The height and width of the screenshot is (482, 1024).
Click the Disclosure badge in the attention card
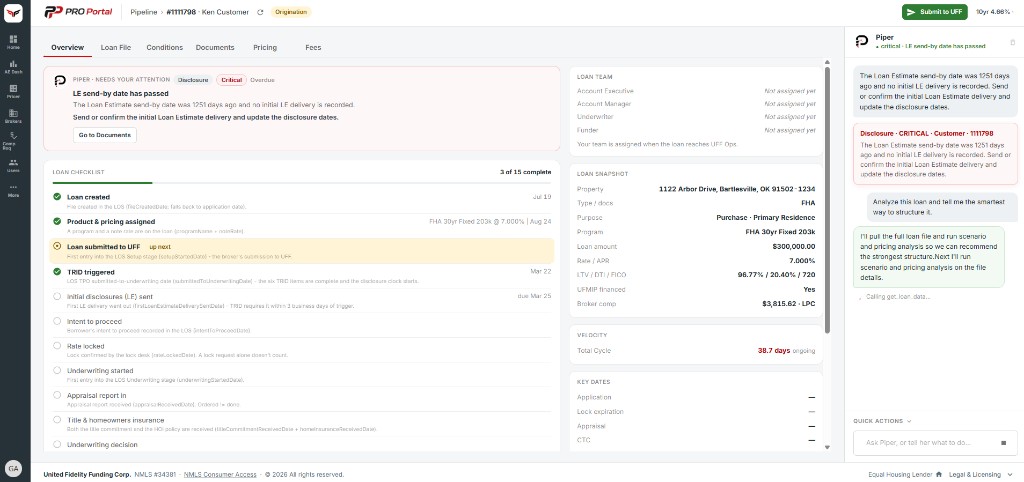193,80
